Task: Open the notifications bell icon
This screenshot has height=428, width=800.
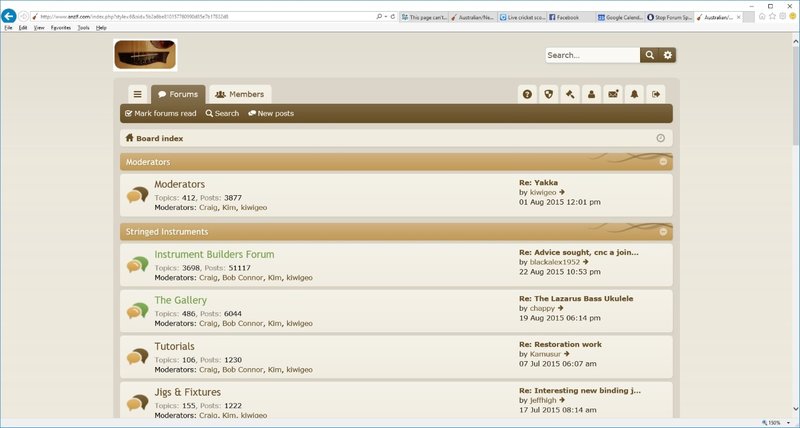Action: (x=634, y=94)
